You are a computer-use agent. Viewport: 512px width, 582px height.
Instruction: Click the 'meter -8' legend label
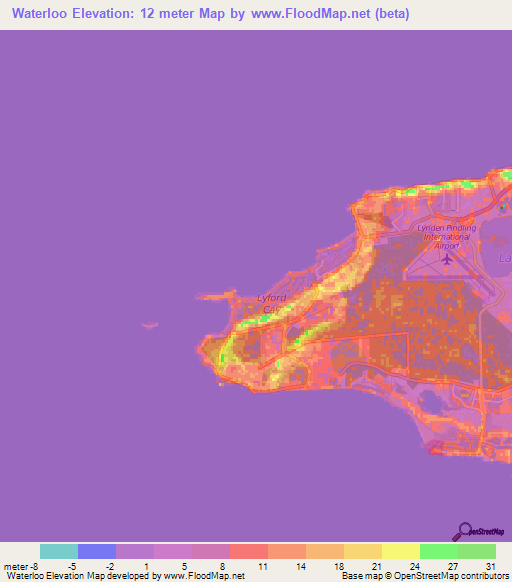point(21,567)
